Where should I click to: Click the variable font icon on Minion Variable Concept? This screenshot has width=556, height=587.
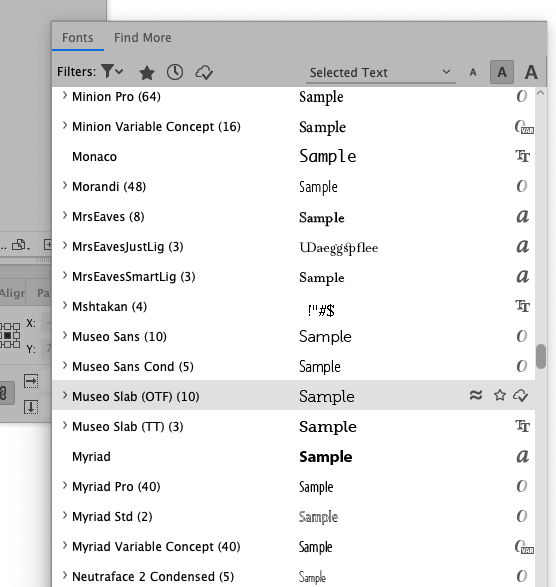coord(524,127)
